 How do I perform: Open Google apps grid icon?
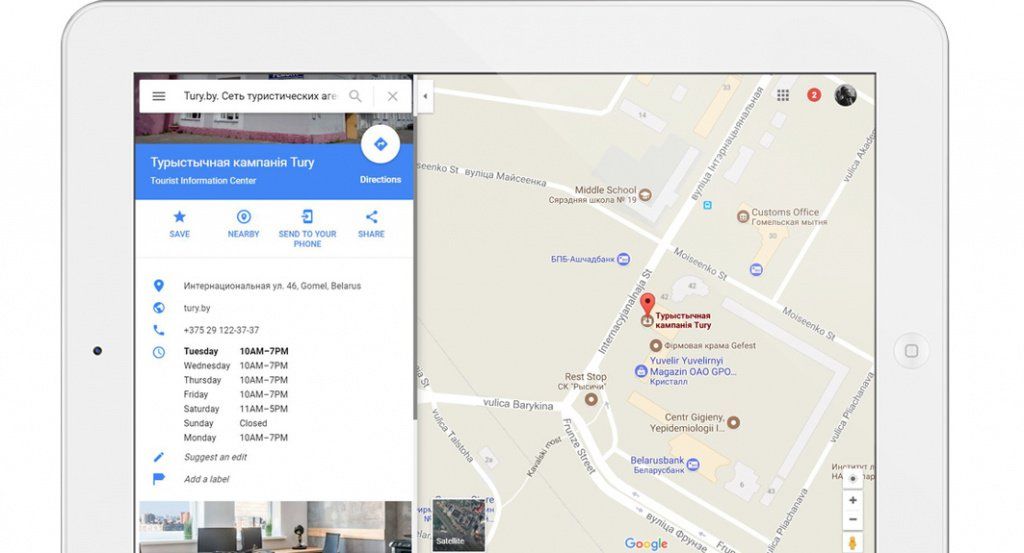[x=783, y=95]
